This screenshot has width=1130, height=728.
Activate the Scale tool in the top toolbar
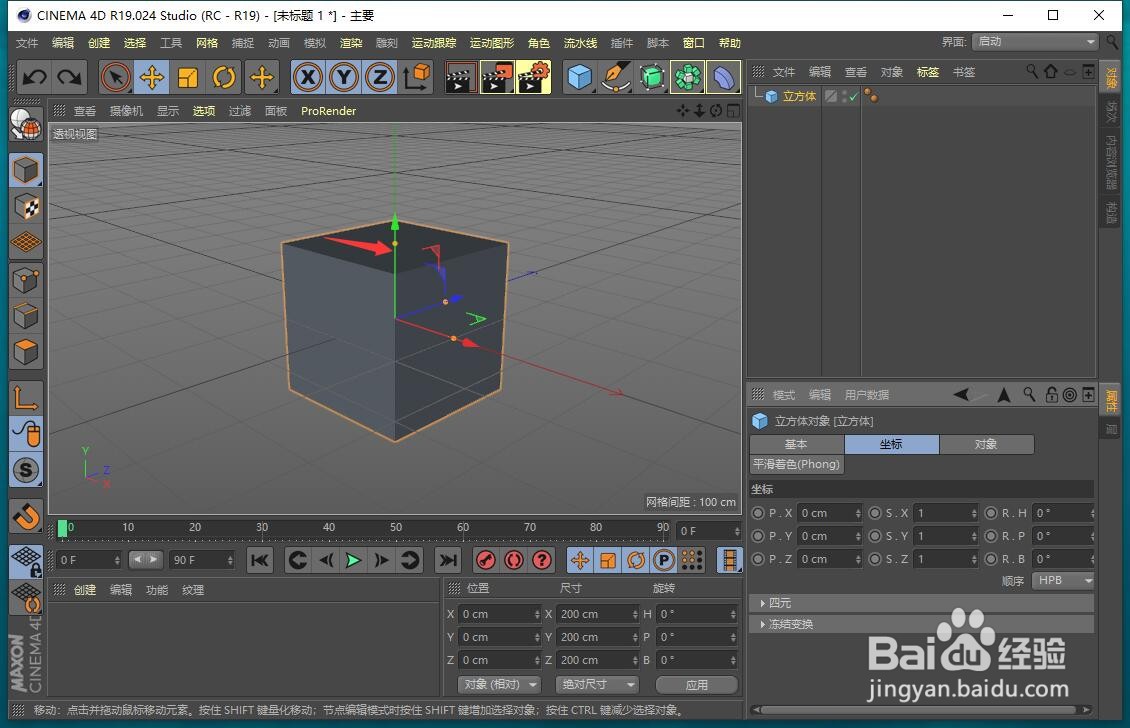tap(188, 77)
